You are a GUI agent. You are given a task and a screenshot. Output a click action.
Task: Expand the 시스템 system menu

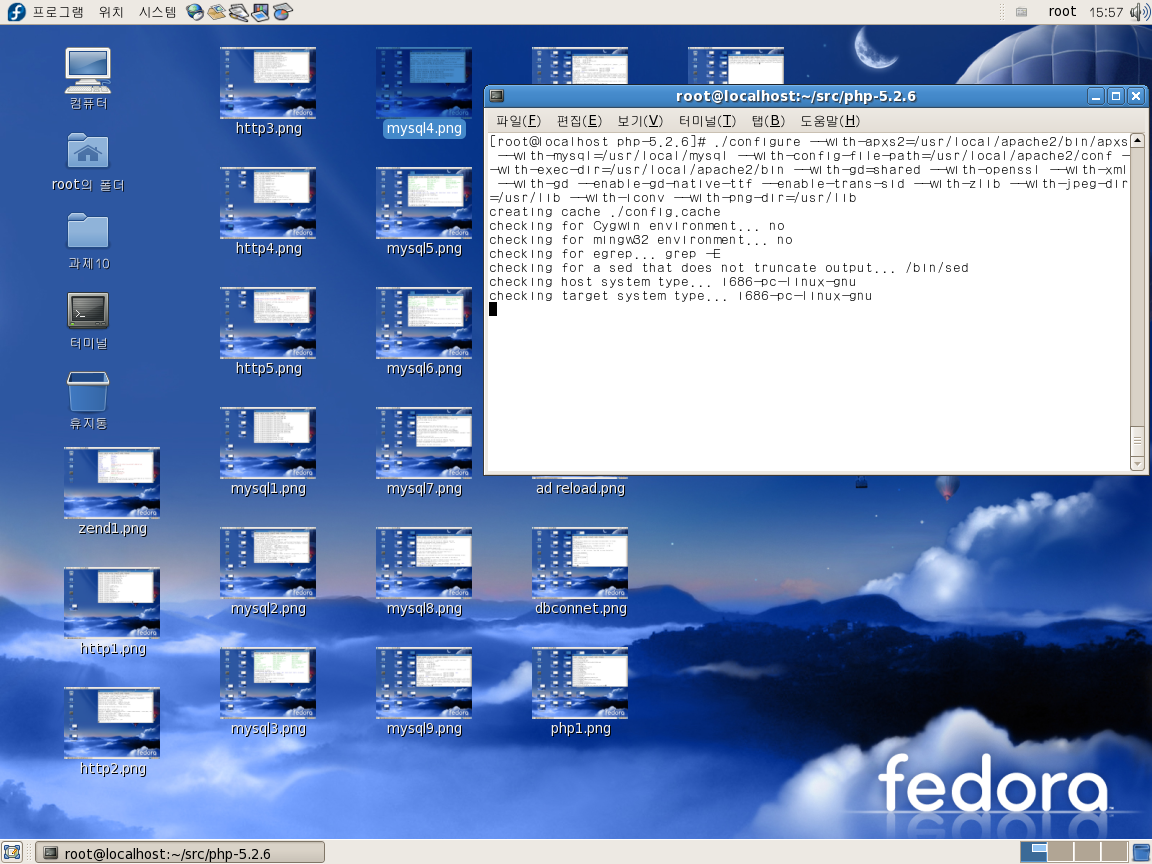157,12
